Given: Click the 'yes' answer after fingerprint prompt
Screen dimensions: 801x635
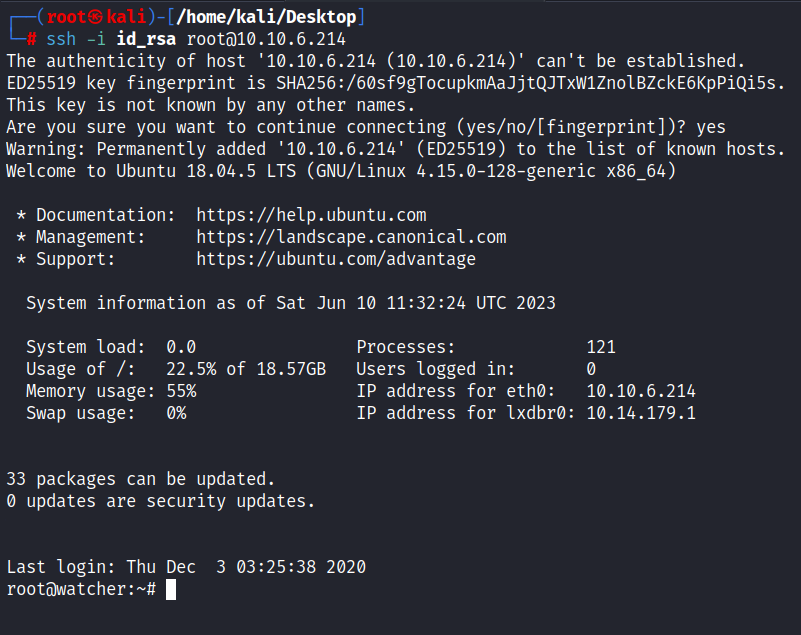Looking at the screenshot, I should click(x=711, y=127).
